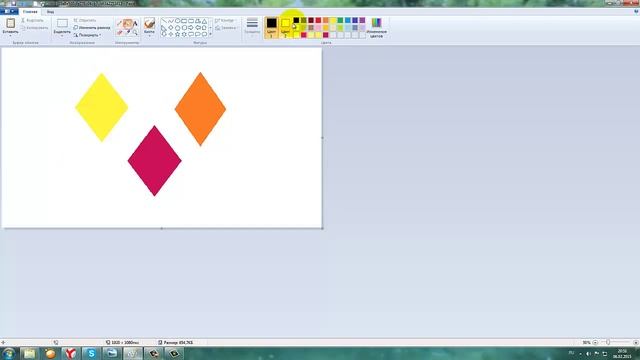Select the Triangle shape
640x360 pixels.
tap(204, 21)
